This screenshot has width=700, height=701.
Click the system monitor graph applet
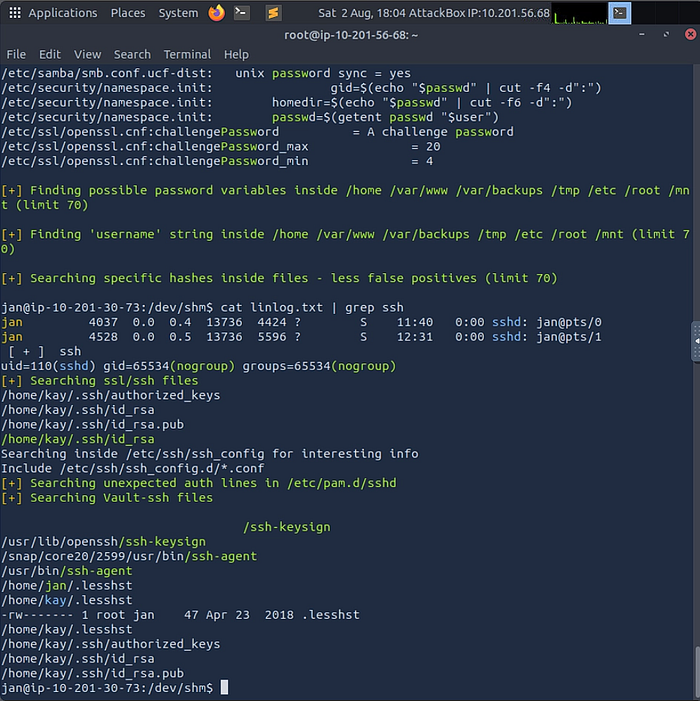[579, 13]
